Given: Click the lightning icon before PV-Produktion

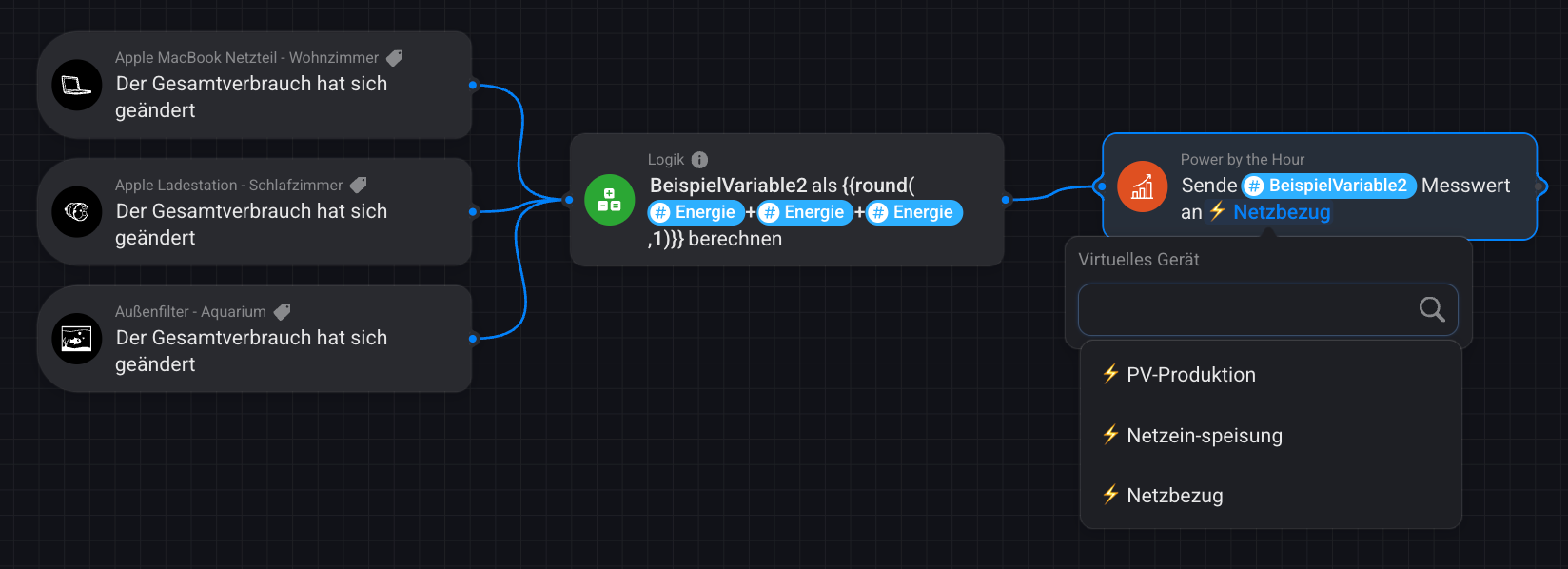Looking at the screenshot, I should pyautogui.click(x=1110, y=374).
